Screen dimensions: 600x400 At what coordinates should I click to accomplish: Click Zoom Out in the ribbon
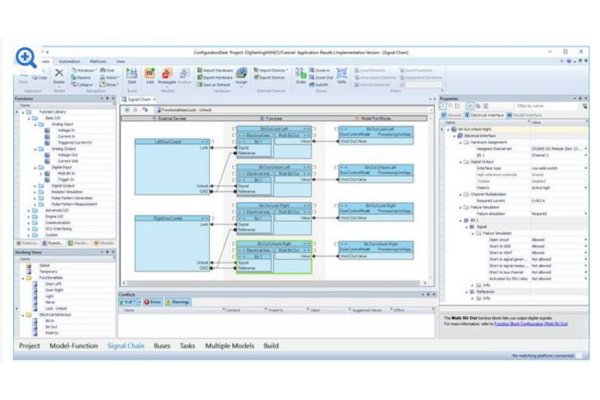click(321, 77)
